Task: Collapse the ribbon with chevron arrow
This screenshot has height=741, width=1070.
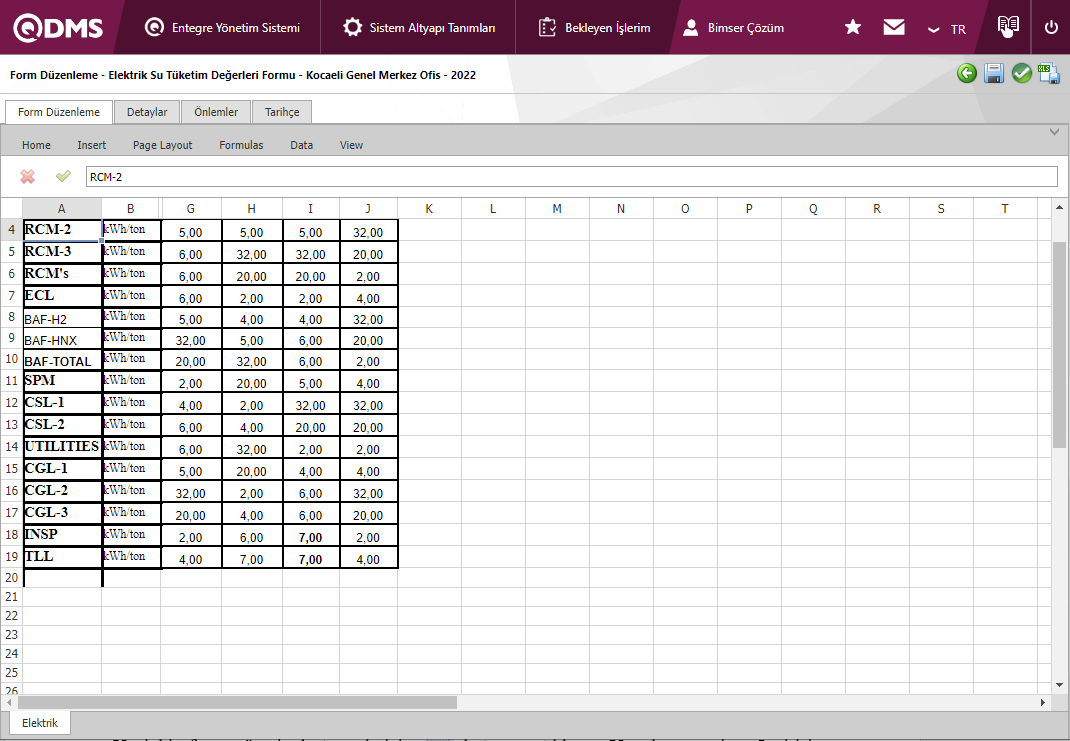Action: [1054, 132]
